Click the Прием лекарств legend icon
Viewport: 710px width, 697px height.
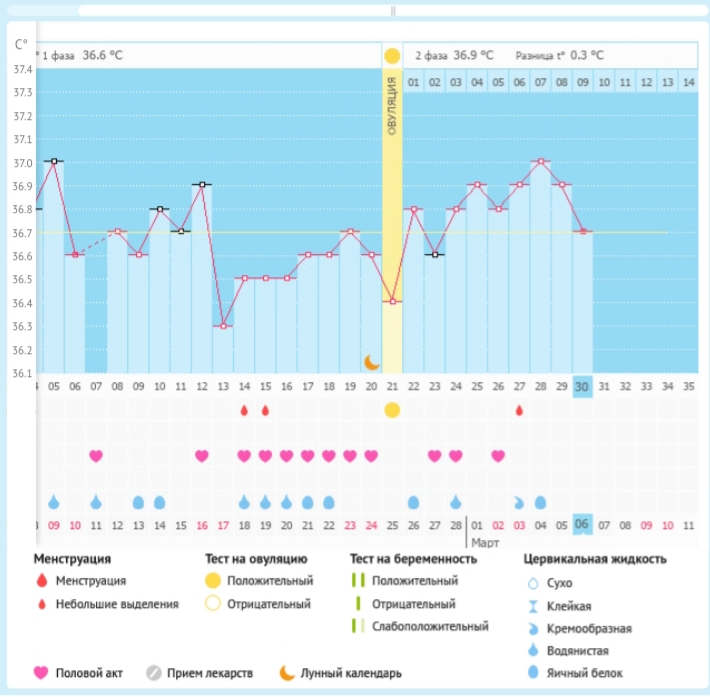coord(153,673)
